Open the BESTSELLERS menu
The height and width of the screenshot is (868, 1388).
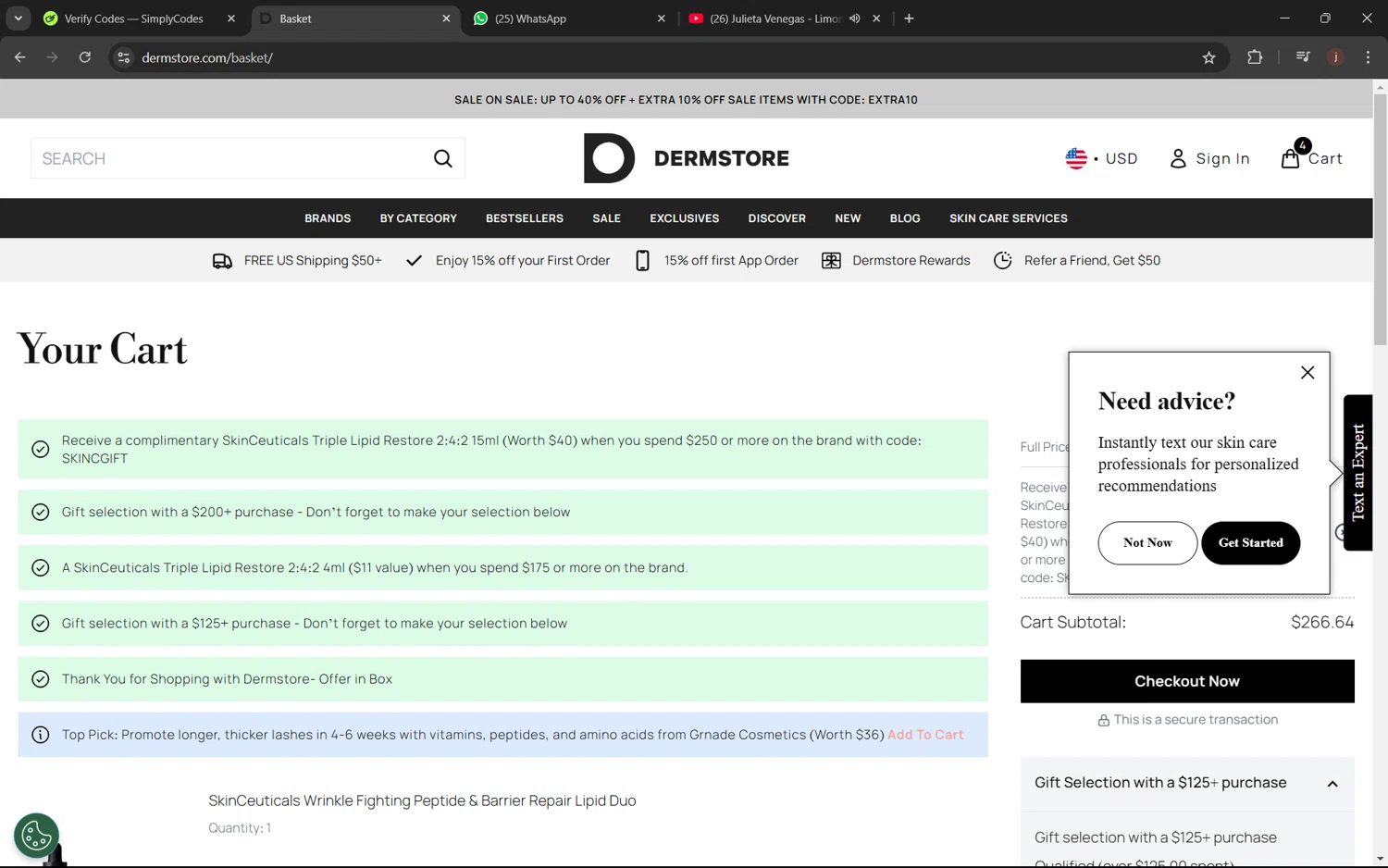(x=525, y=218)
